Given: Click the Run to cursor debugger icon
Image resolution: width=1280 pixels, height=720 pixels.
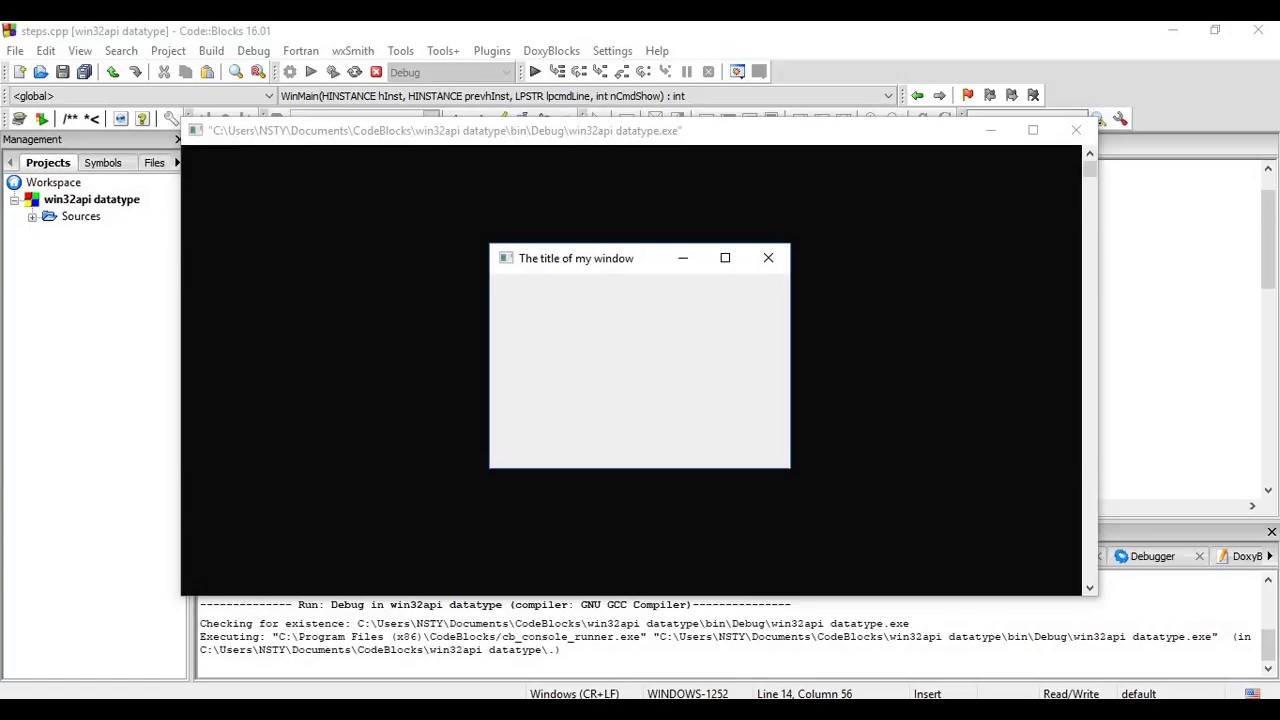Looking at the screenshot, I should (557, 72).
